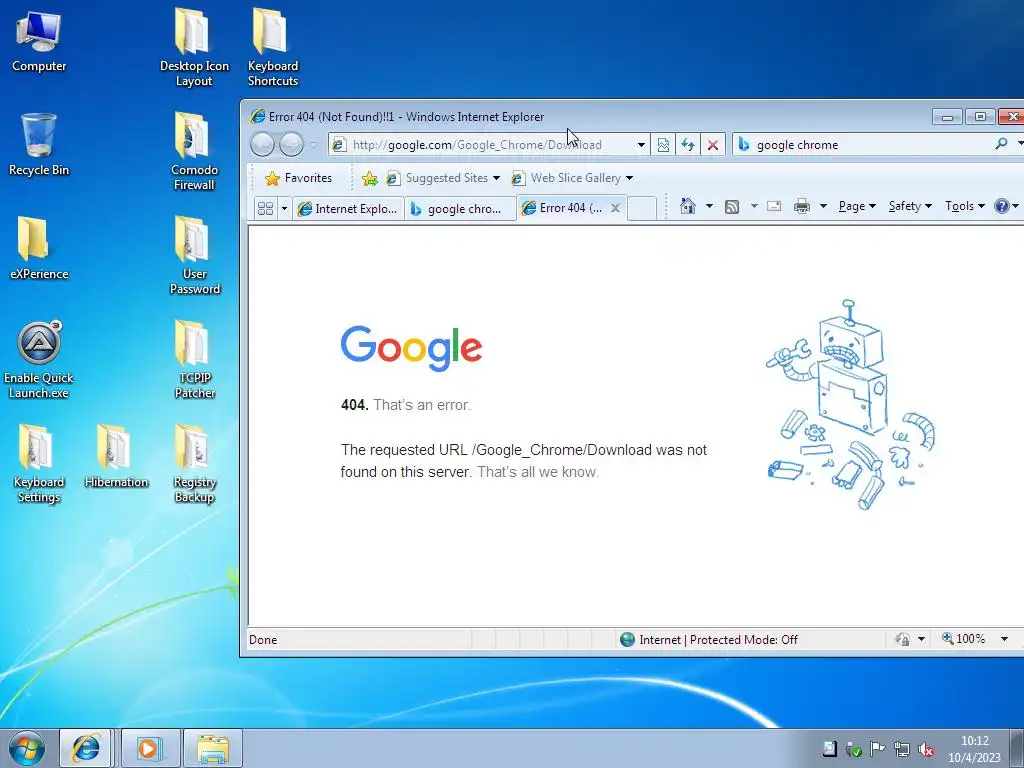Select the TCPIP Patcher folder
The width and height of the screenshot is (1024, 768).
194,360
